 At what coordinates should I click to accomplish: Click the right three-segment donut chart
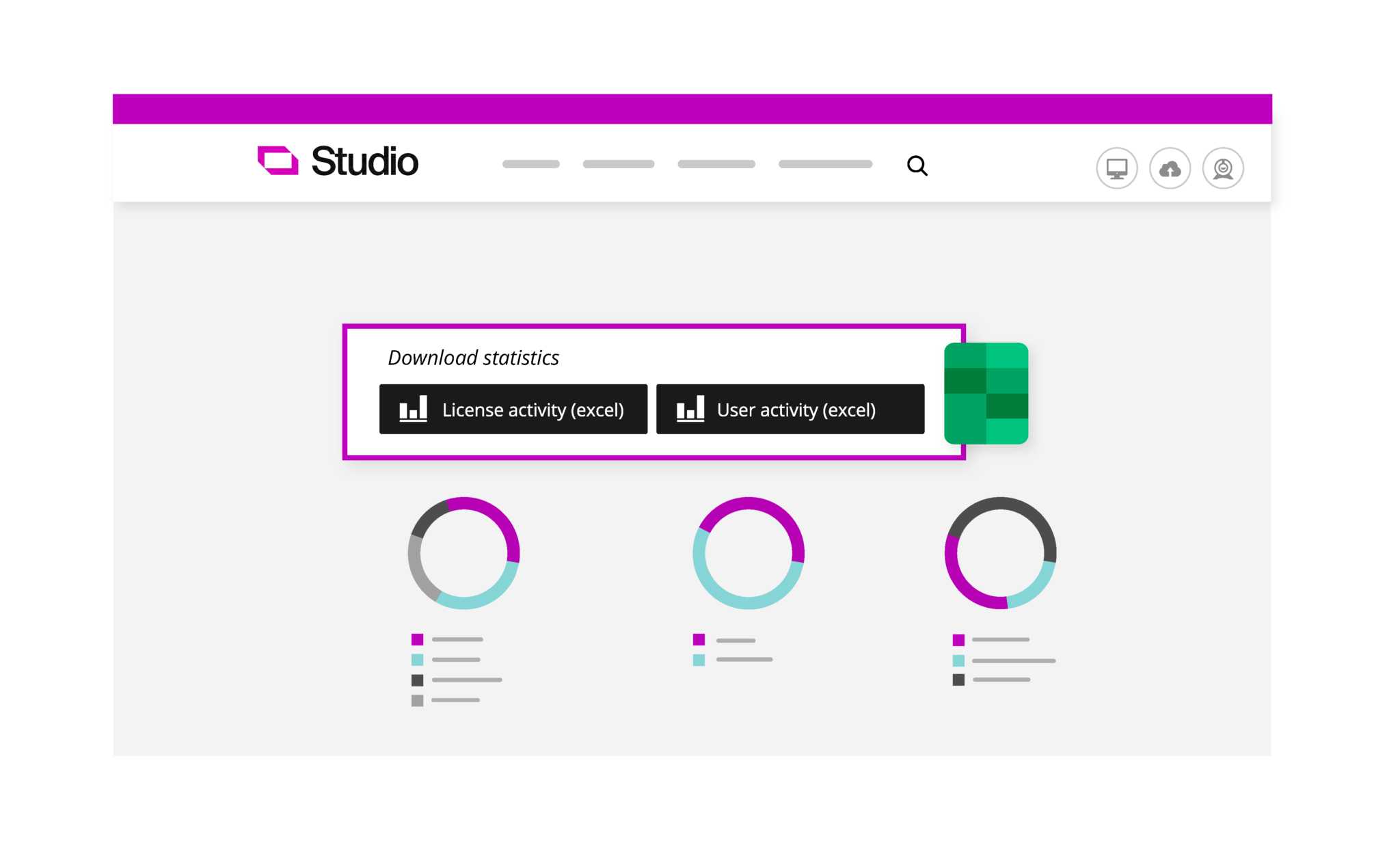pyautogui.click(x=1001, y=553)
